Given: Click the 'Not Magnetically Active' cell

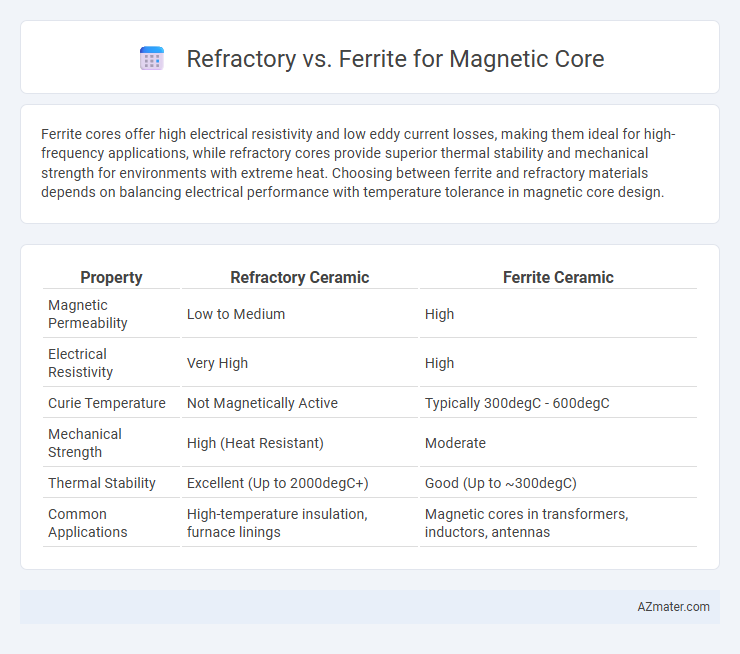Looking at the screenshot, I should tap(262, 403).
